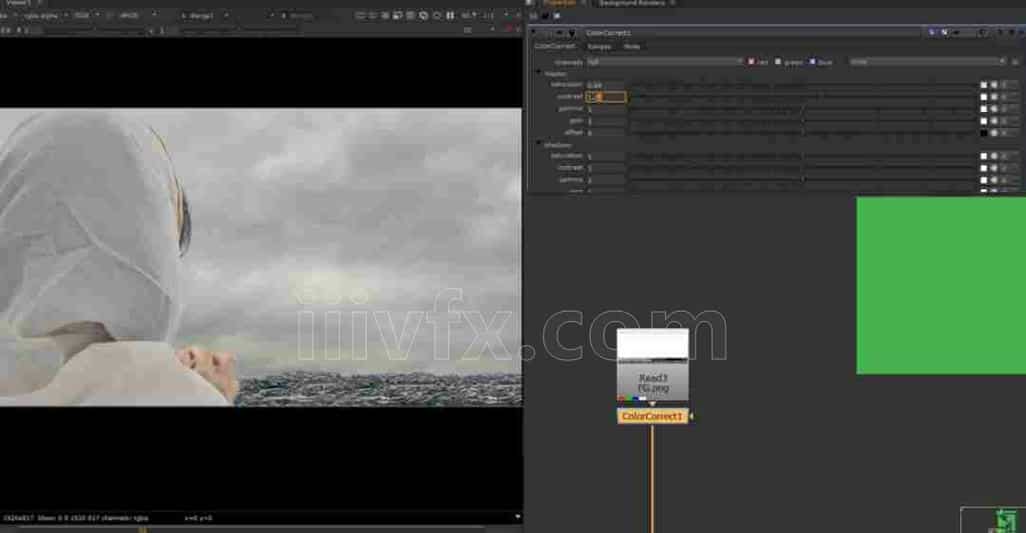Close the ColorCorrect1 properties panel

(x=1019, y=33)
